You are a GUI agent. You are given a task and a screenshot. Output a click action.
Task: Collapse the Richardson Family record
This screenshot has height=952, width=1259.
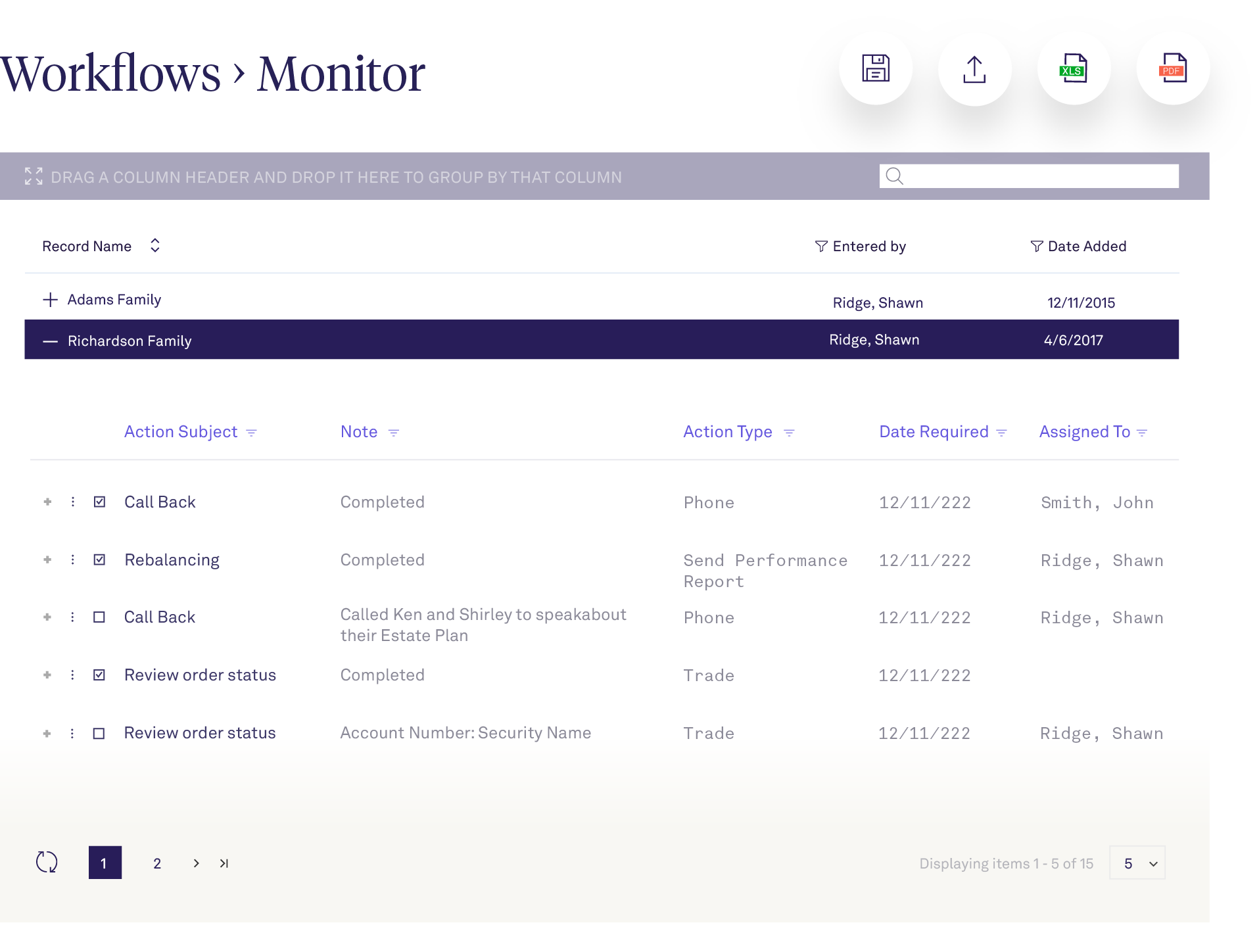50,341
